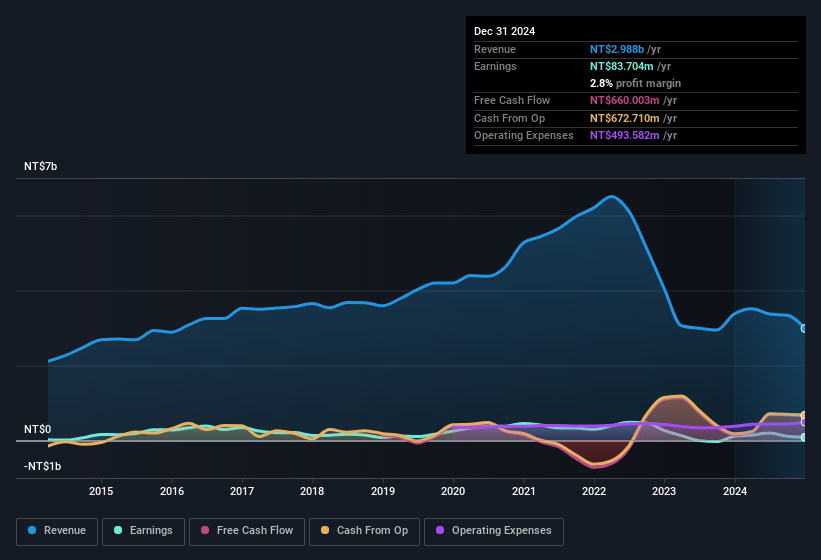The height and width of the screenshot is (560, 821).
Task: Click the NT$83.704m earnings value
Action: pyautogui.click(x=622, y=66)
